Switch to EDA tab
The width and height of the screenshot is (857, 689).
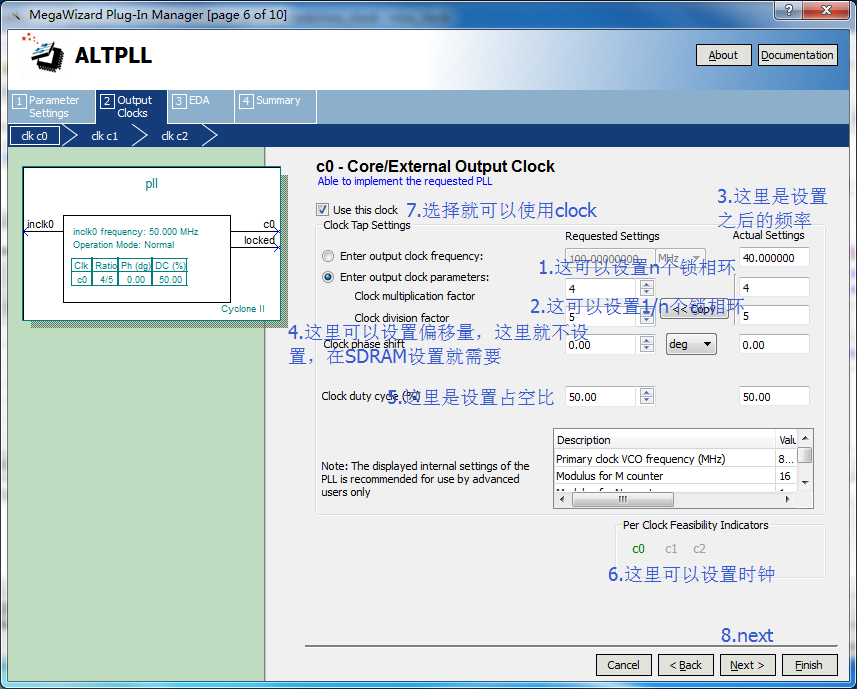[x=201, y=107]
